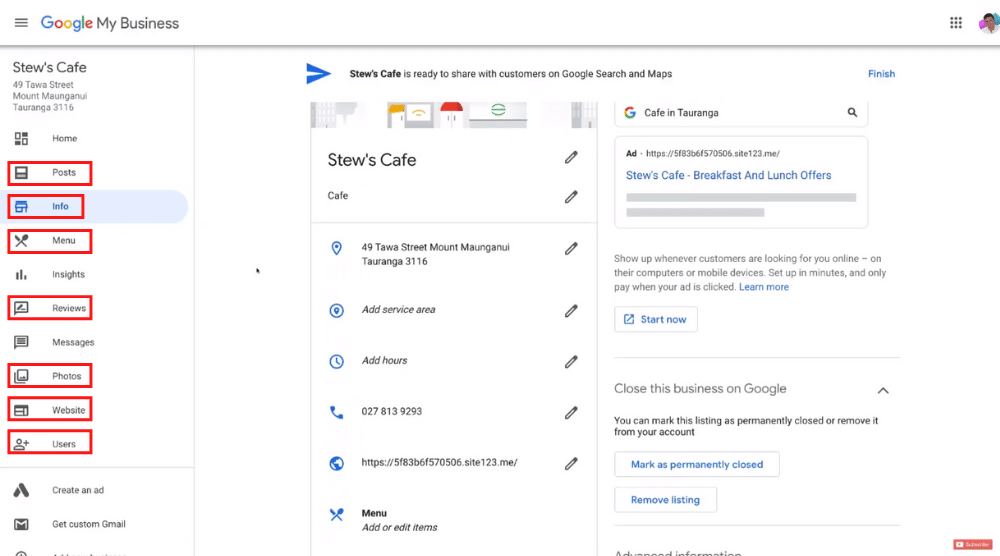This screenshot has width=1000, height=556.
Task: Click the Users add-person icon
Action: [21, 444]
